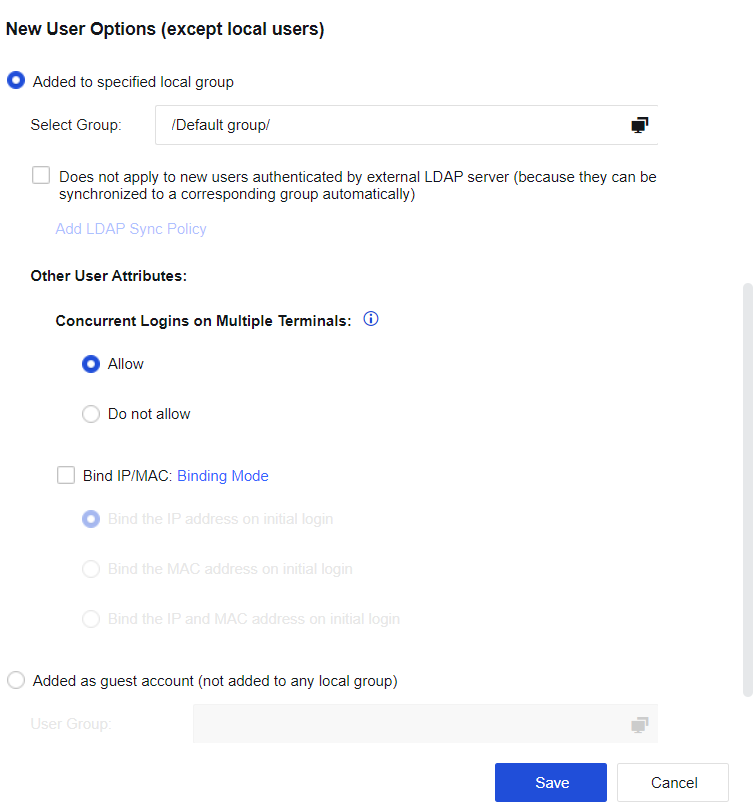Screen dimensions: 753x807
Task: Tick the Bind IP/MAC checkbox
Action: click(66, 476)
